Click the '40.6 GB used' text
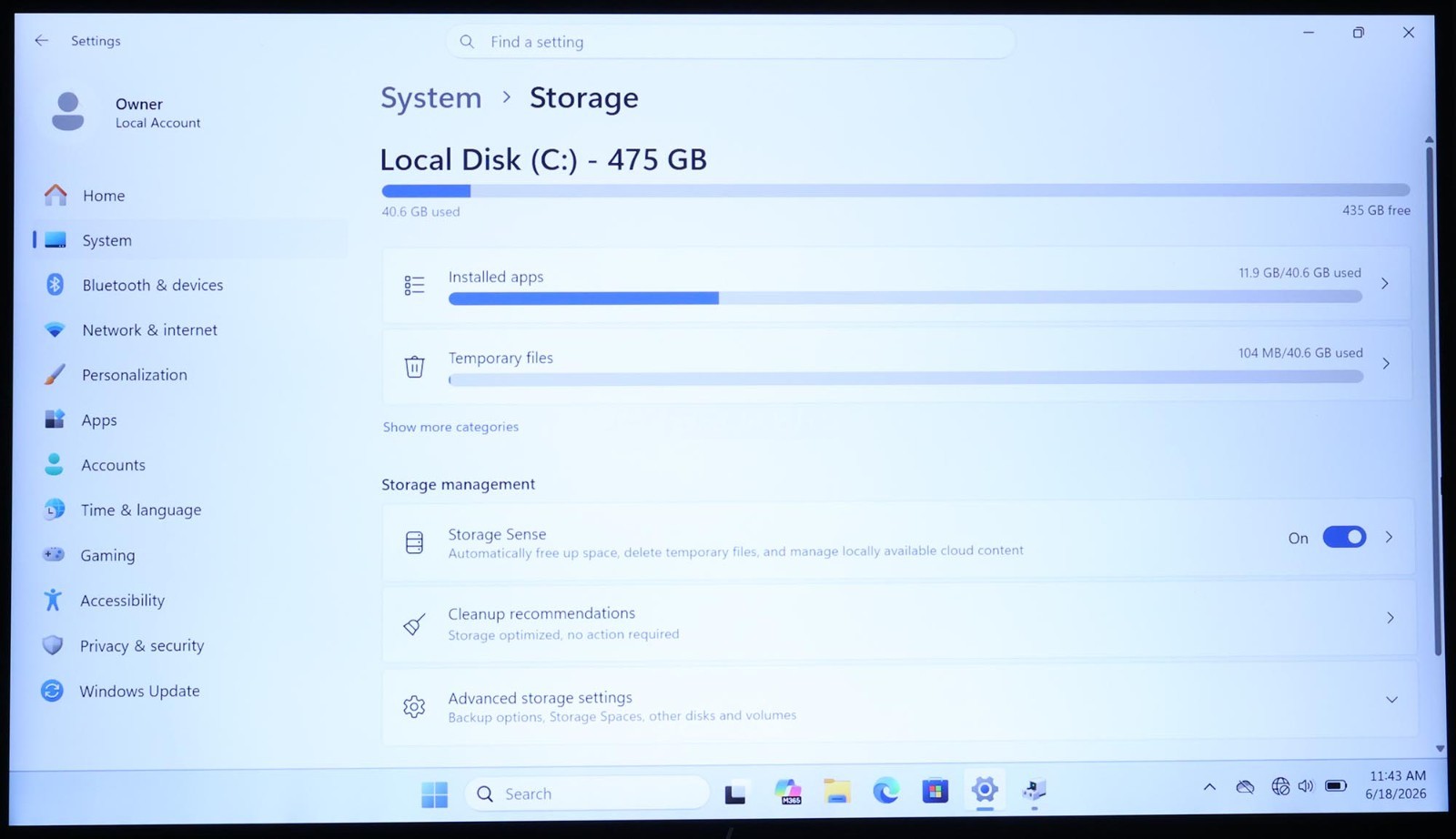The height and width of the screenshot is (839, 1456). point(420,212)
